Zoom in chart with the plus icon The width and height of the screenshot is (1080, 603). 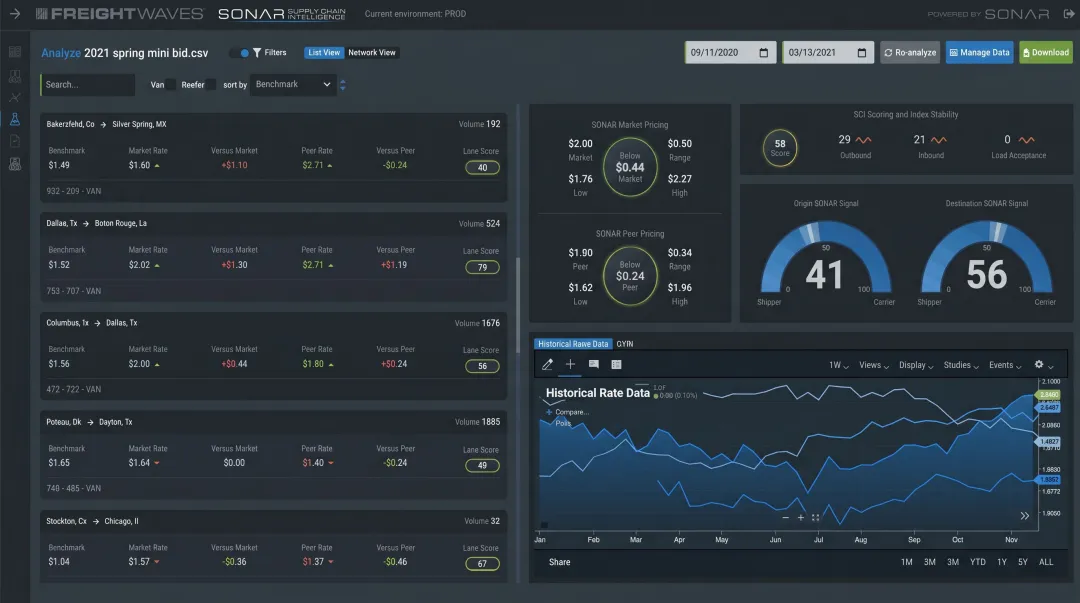[800, 517]
